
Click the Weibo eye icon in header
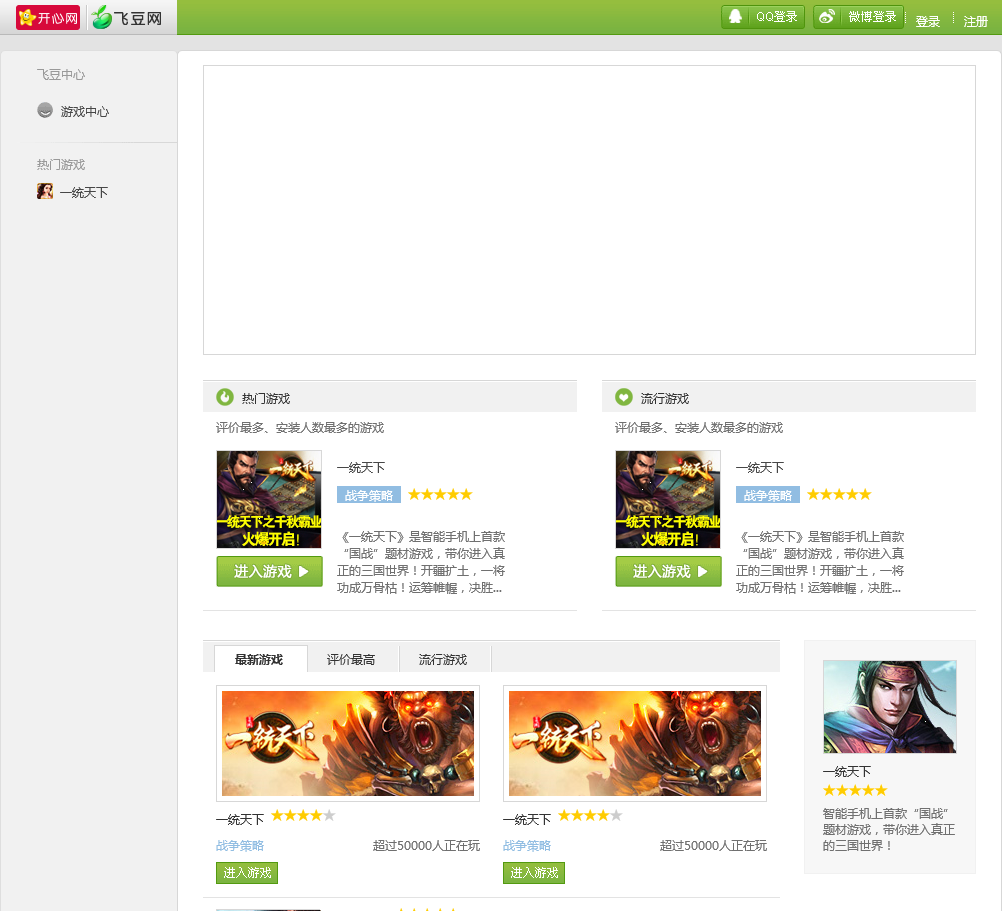[x=827, y=16]
